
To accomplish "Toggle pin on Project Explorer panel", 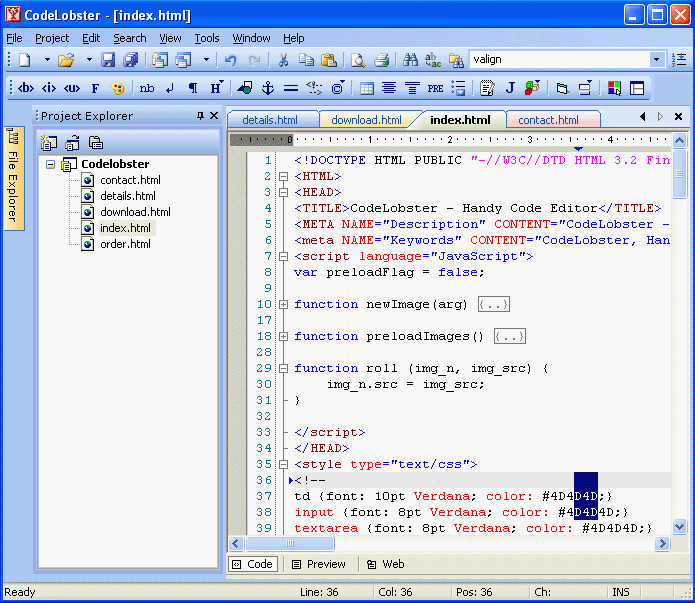I will click(x=200, y=116).
